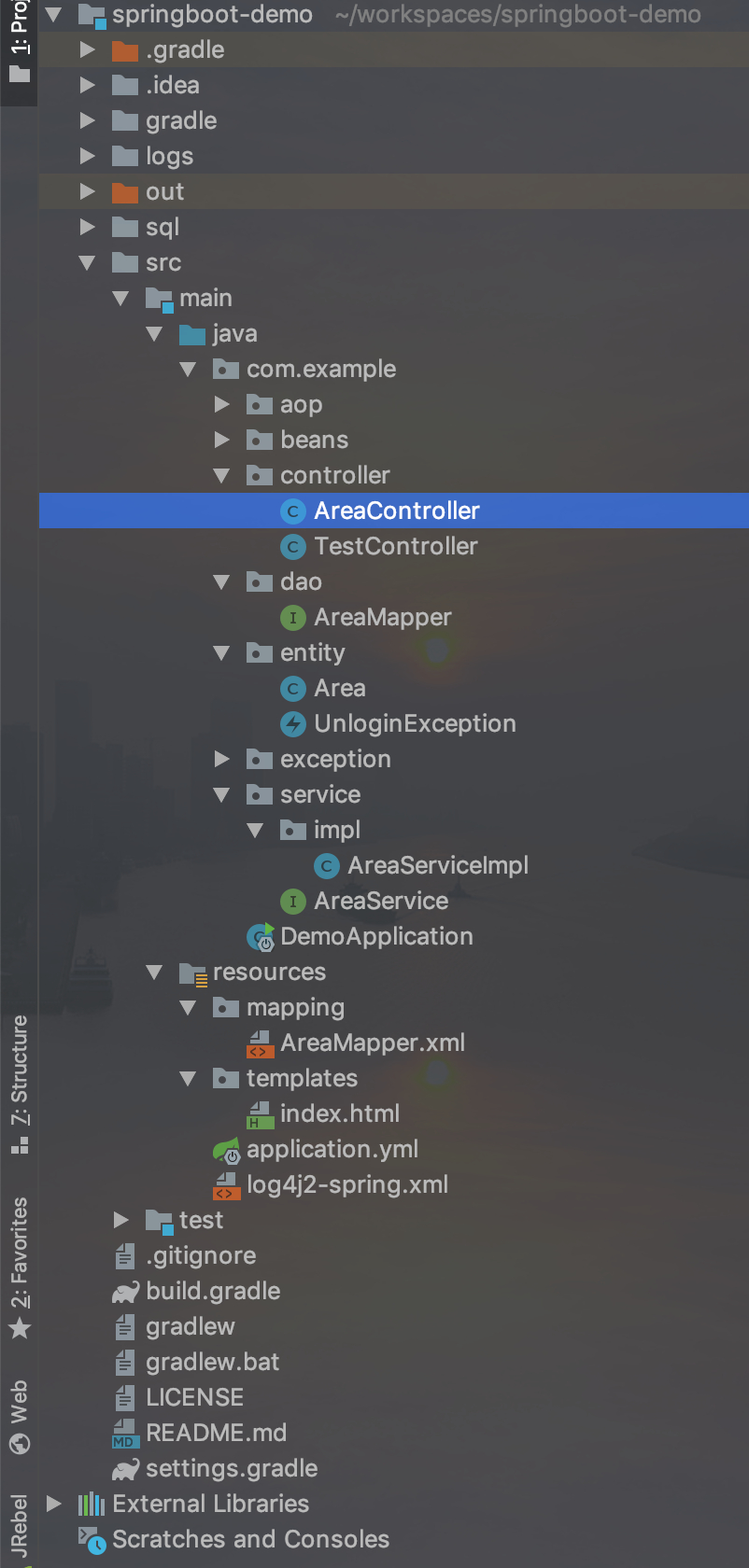This screenshot has height=1568, width=749.
Task: Click the application.yml Spring leaf icon
Action: 226,1150
